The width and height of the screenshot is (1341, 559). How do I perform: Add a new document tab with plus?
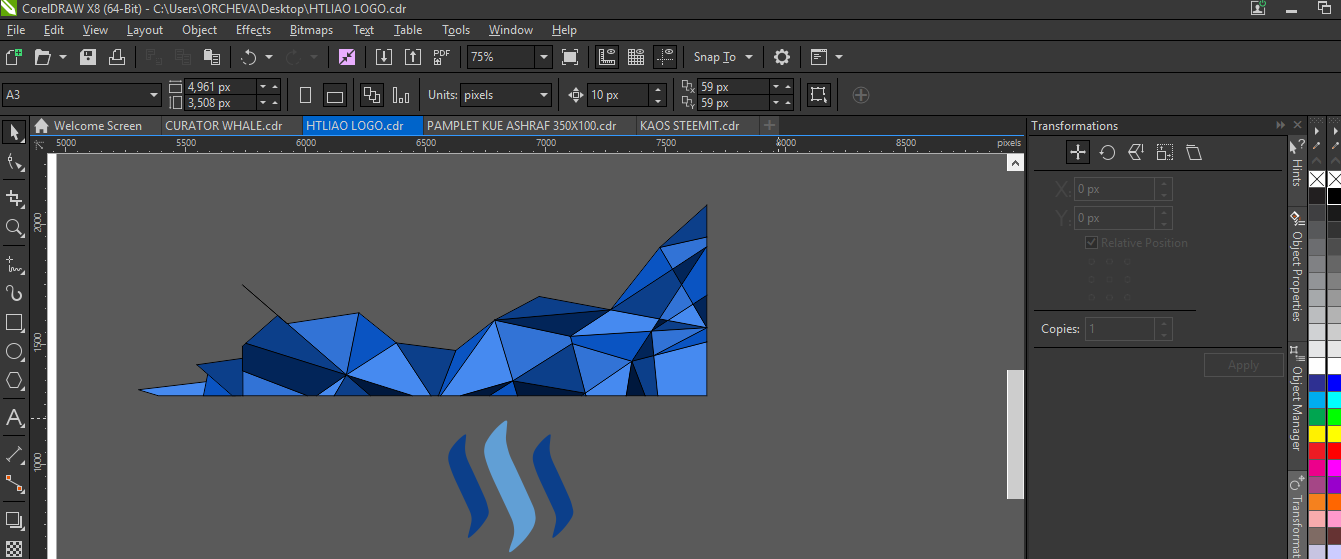[x=769, y=125]
